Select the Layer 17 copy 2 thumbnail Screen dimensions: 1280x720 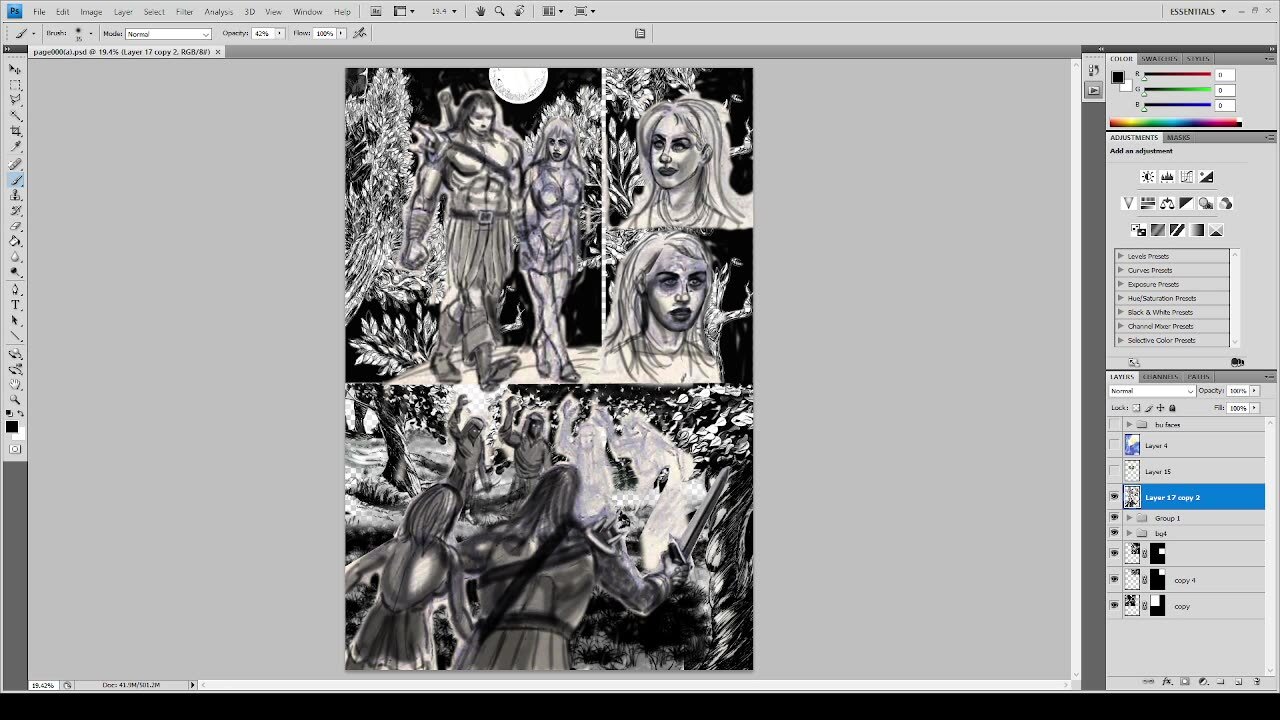[x=1132, y=497]
